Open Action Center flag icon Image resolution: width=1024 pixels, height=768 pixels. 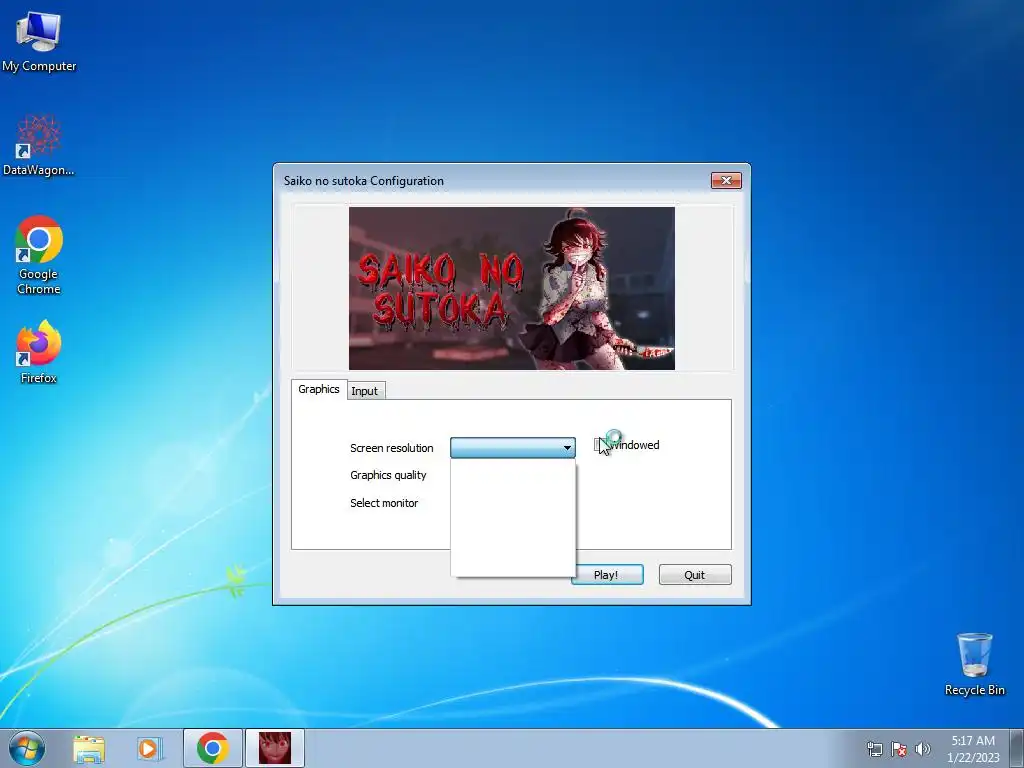click(899, 749)
